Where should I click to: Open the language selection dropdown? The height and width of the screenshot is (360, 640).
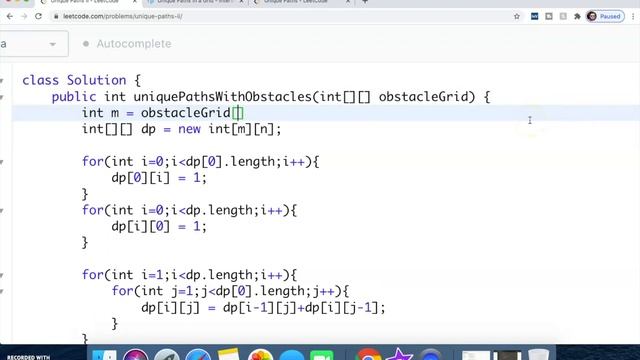coord(33,44)
